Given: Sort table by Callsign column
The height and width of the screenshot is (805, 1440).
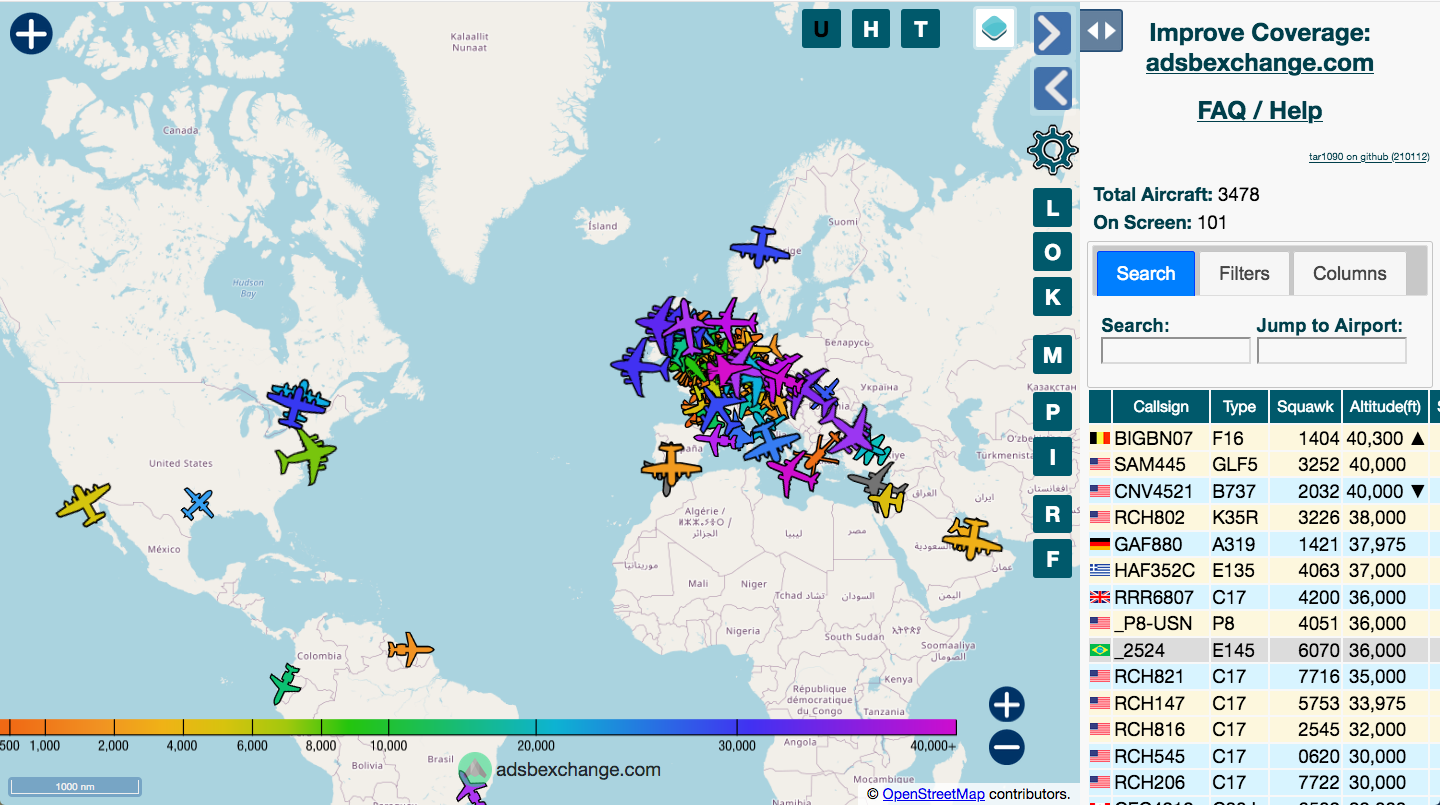Looking at the screenshot, I should tap(1161, 406).
